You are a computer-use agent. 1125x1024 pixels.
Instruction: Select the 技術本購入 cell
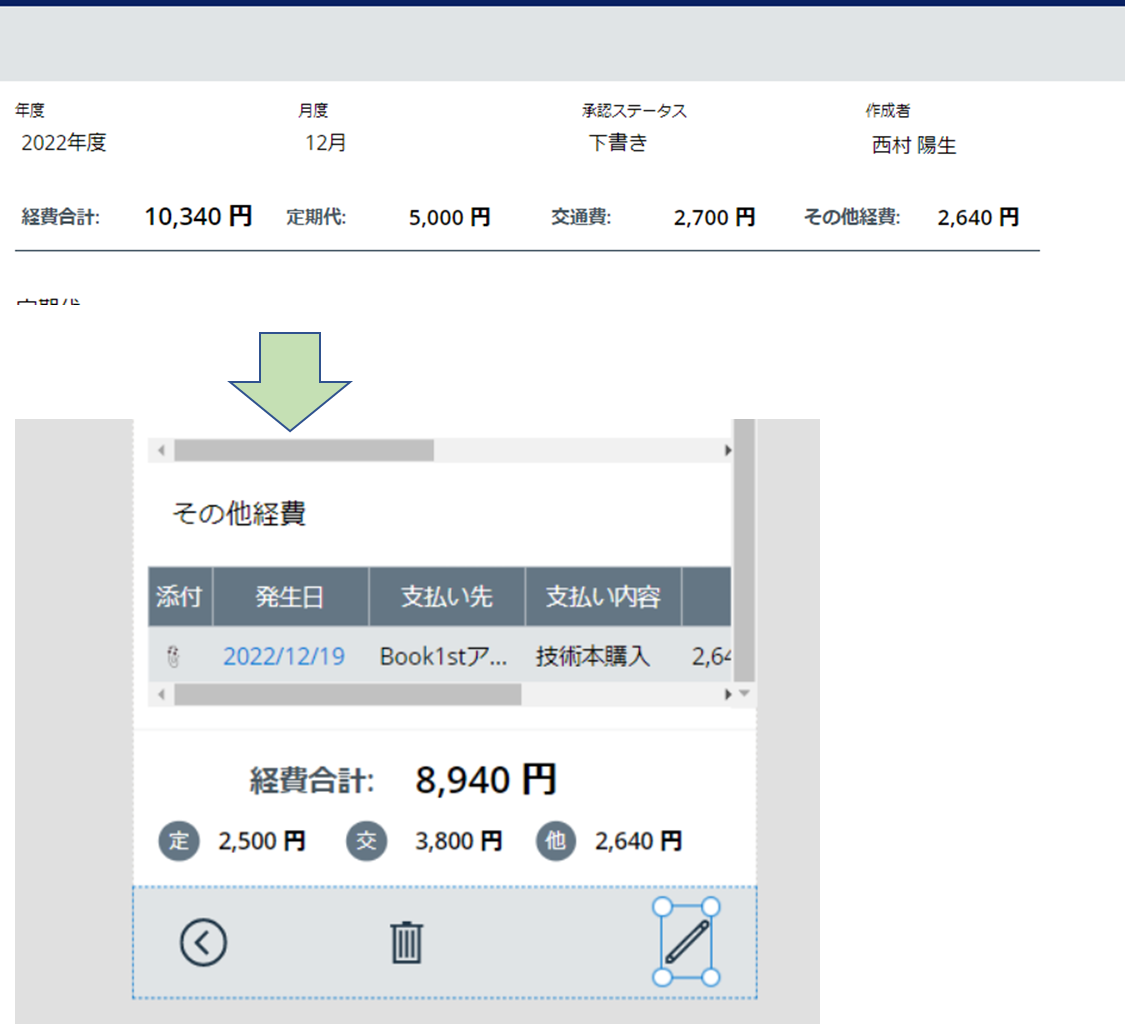[x=593, y=656]
